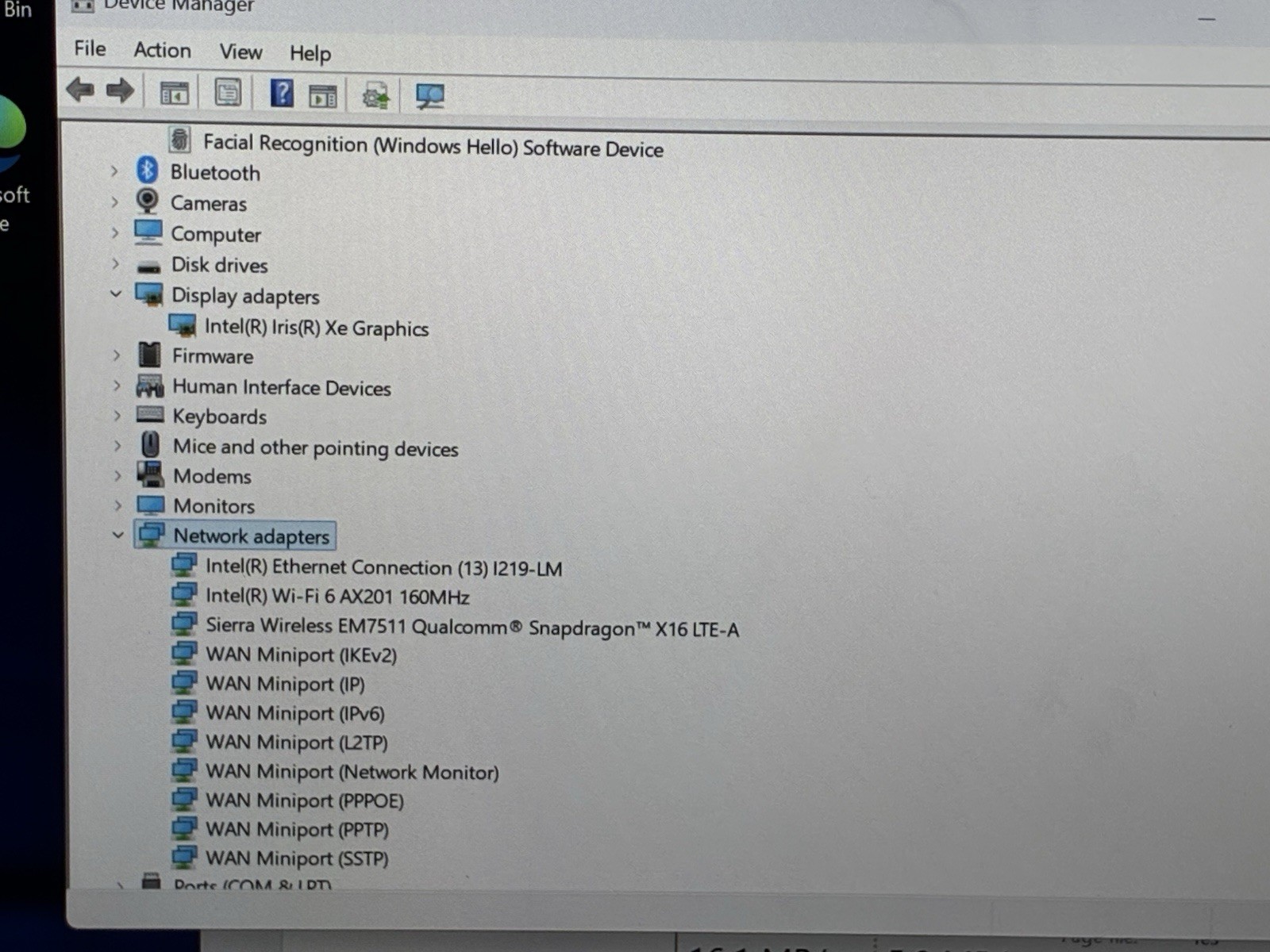Image resolution: width=1270 pixels, height=952 pixels.
Task: Select WAN Miniport (IPv6)
Action: click(x=295, y=712)
